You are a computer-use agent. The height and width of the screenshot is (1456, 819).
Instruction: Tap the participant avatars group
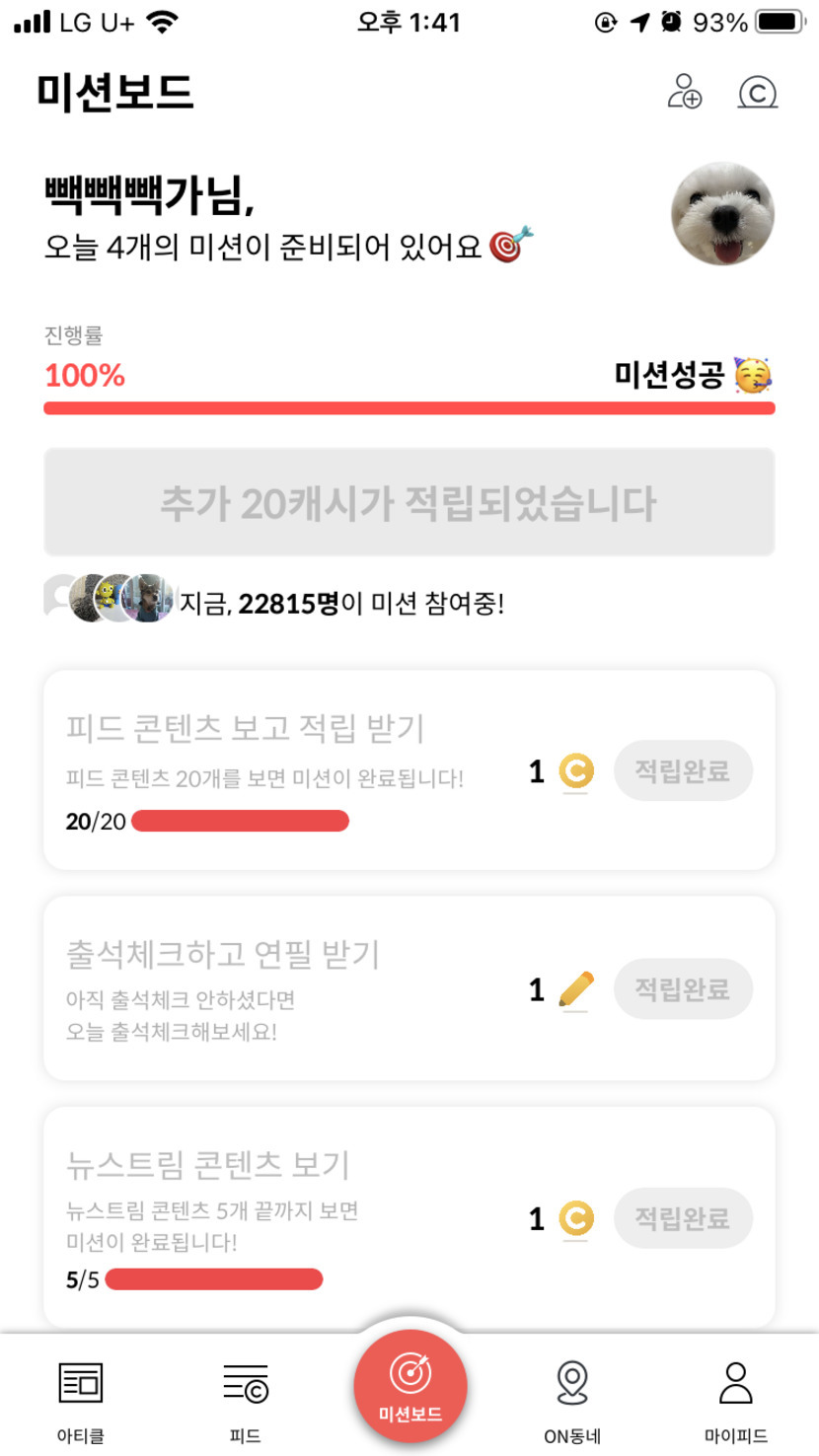click(111, 598)
